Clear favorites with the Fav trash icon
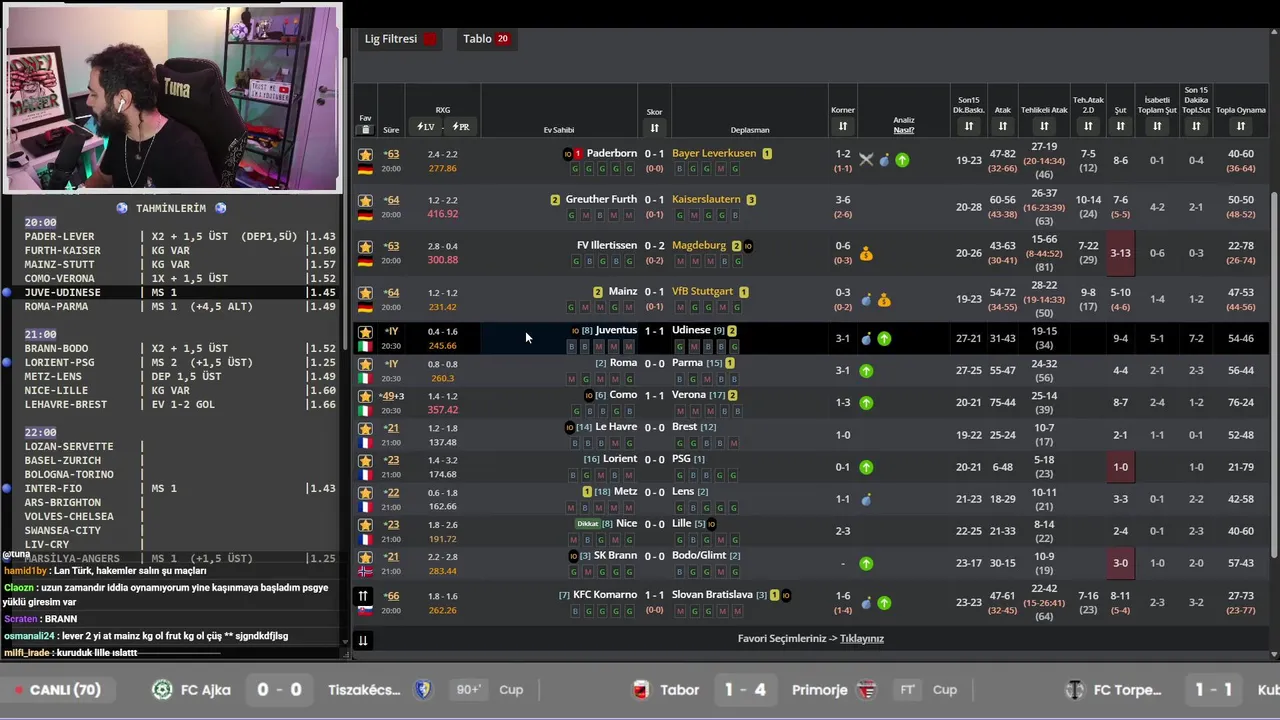1280x720 pixels. (x=365, y=130)
